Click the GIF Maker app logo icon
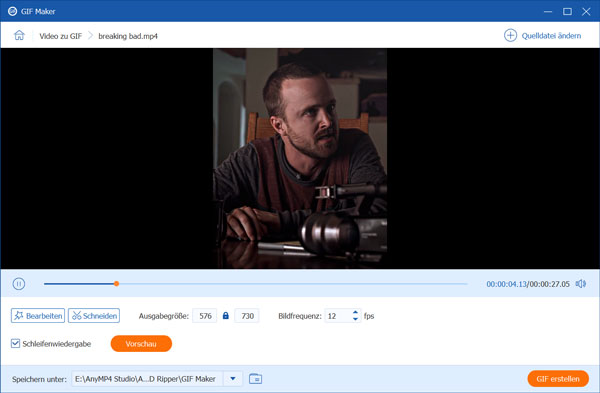 pyautogui.click(x=12, y=11)
